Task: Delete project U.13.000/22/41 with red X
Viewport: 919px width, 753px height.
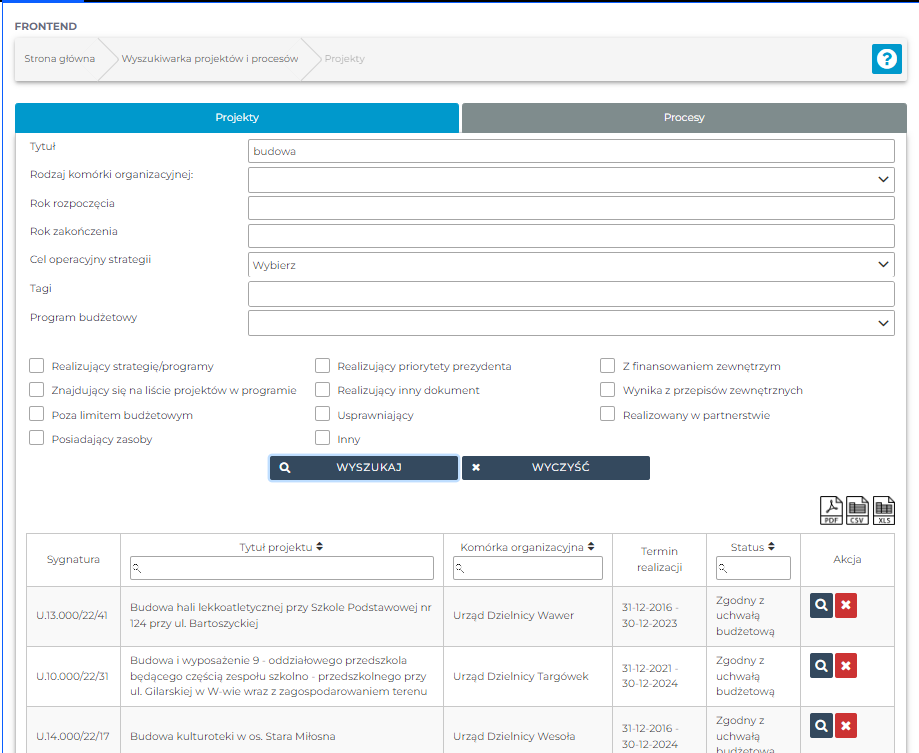Action: (x=846, y=605)
